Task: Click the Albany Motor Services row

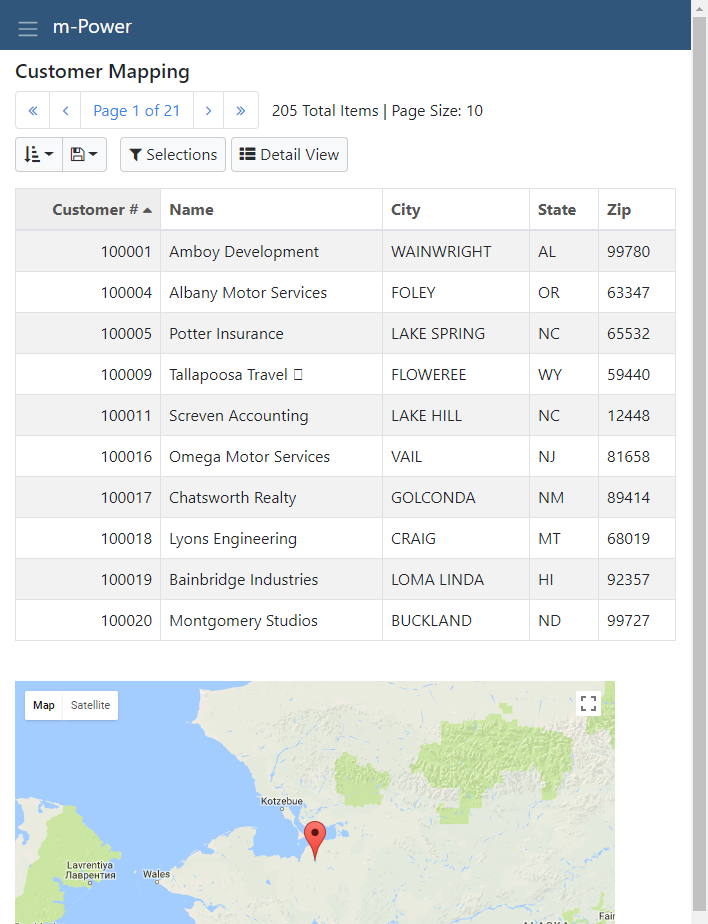Action: tap(345, 292)
